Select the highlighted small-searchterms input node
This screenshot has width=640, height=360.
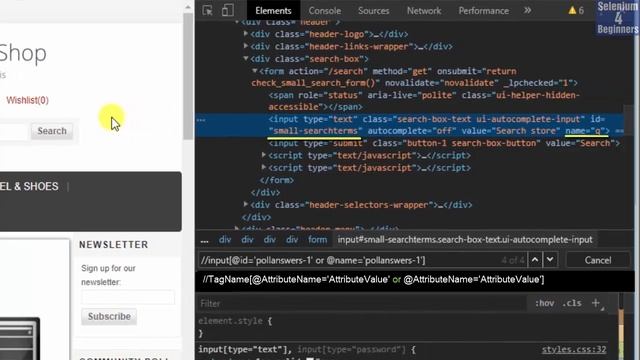[409, 125]
